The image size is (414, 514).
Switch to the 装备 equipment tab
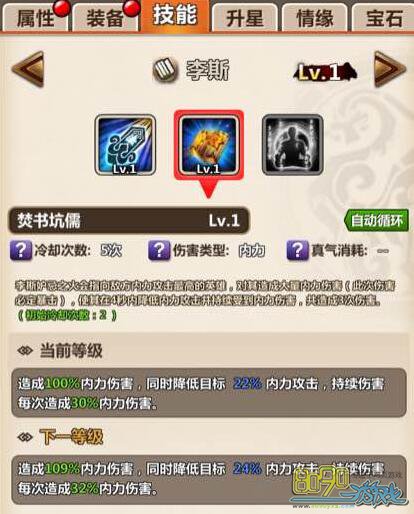[105, 18]
